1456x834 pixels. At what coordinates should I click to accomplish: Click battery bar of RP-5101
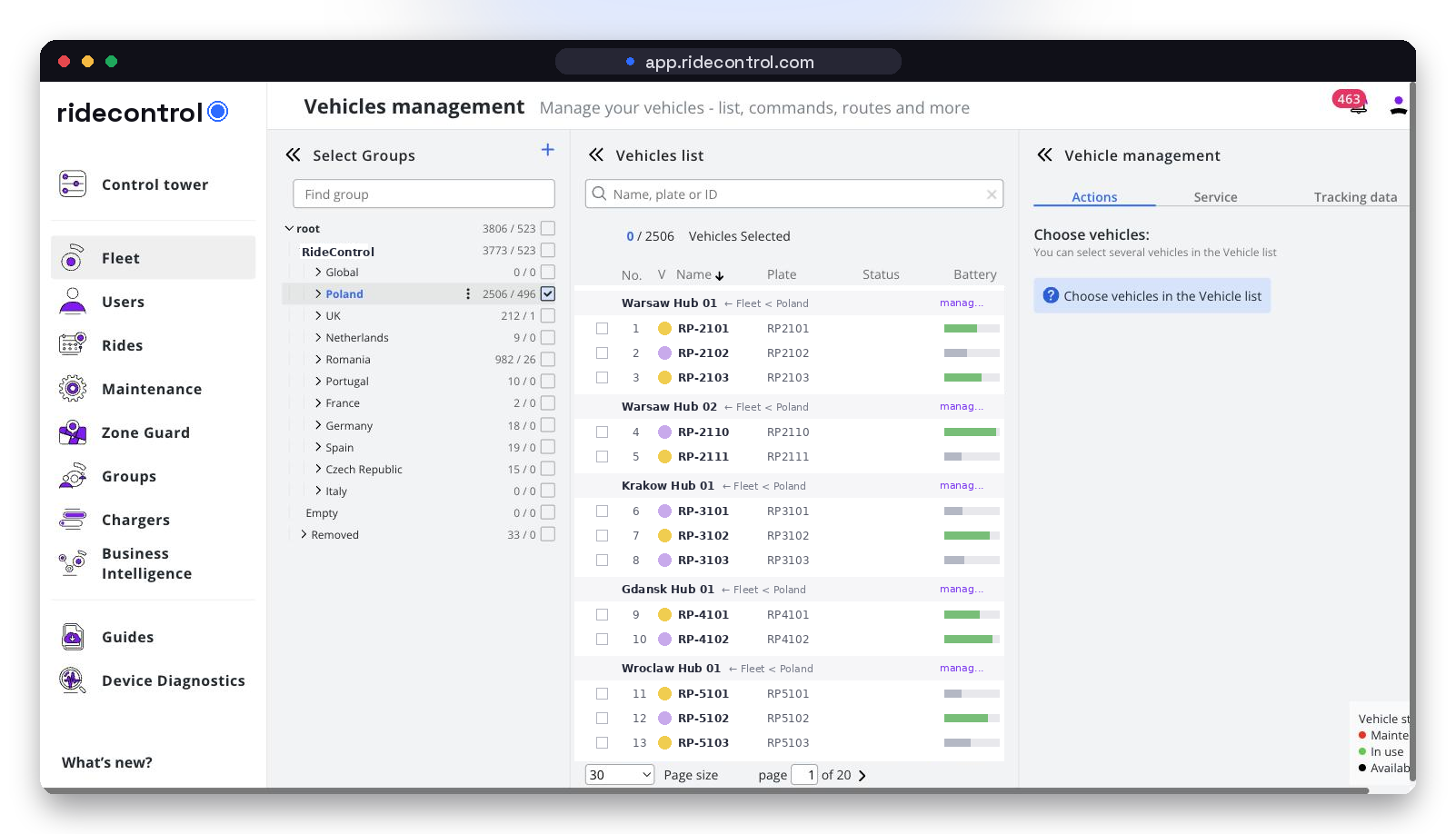(972, 693)
